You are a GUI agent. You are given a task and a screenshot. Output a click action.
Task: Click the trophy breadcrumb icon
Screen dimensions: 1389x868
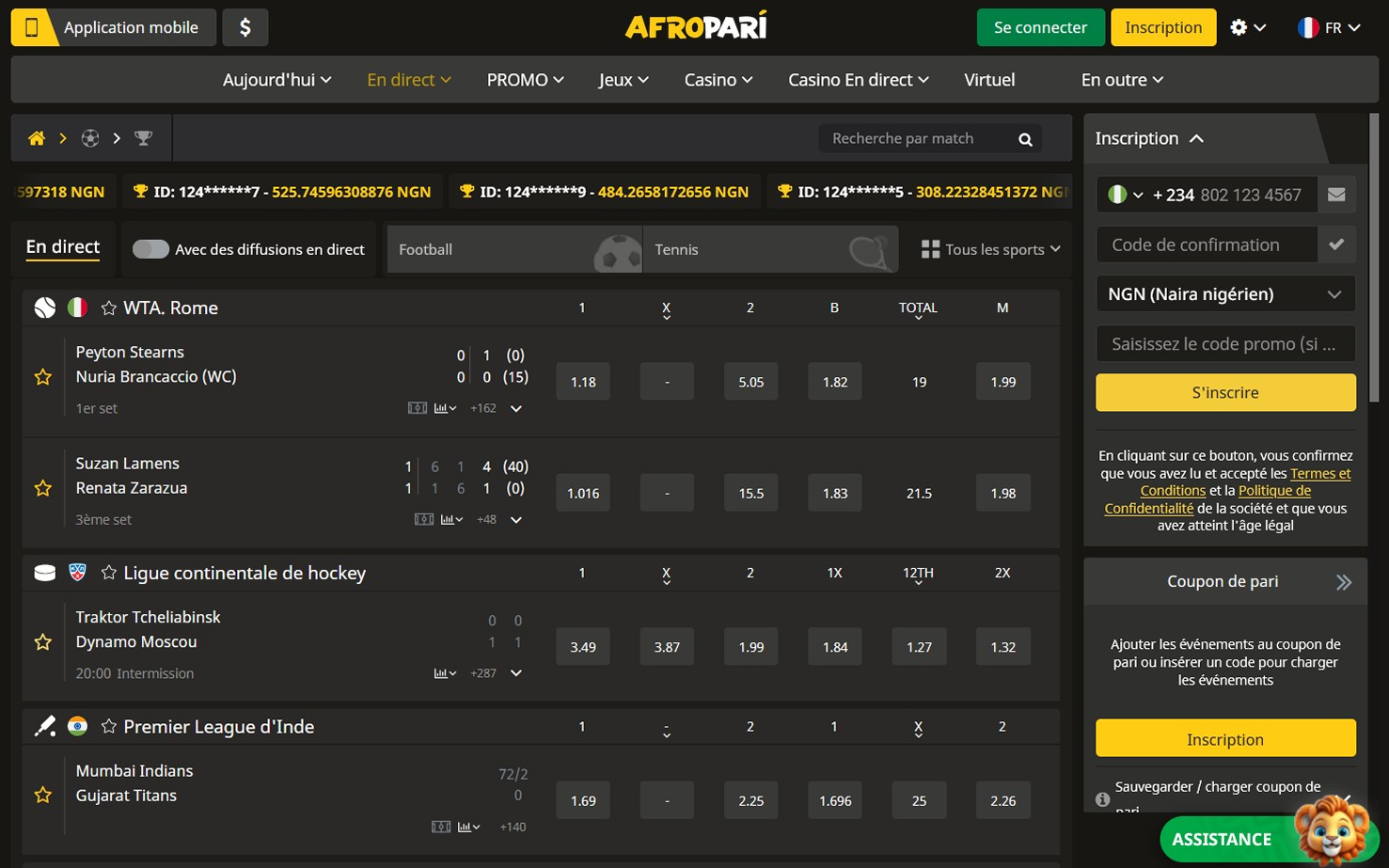point(143,138)
